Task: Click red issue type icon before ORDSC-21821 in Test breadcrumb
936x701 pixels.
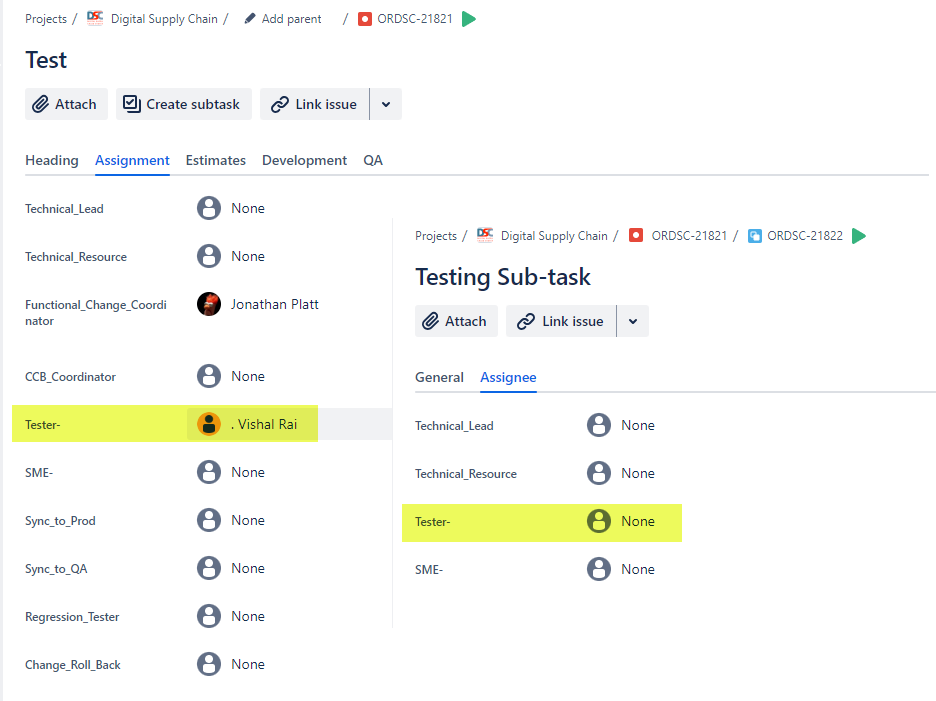Action: pyautogui.click(x=365, y=19)
